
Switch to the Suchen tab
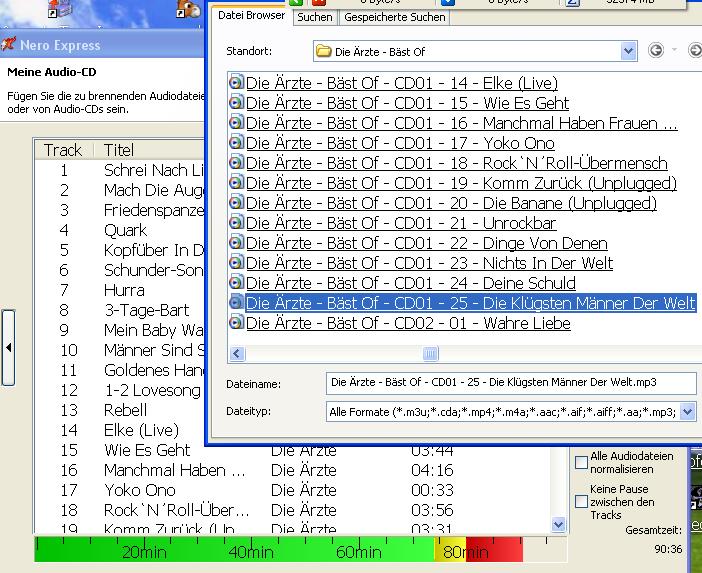tap(315, 17)
